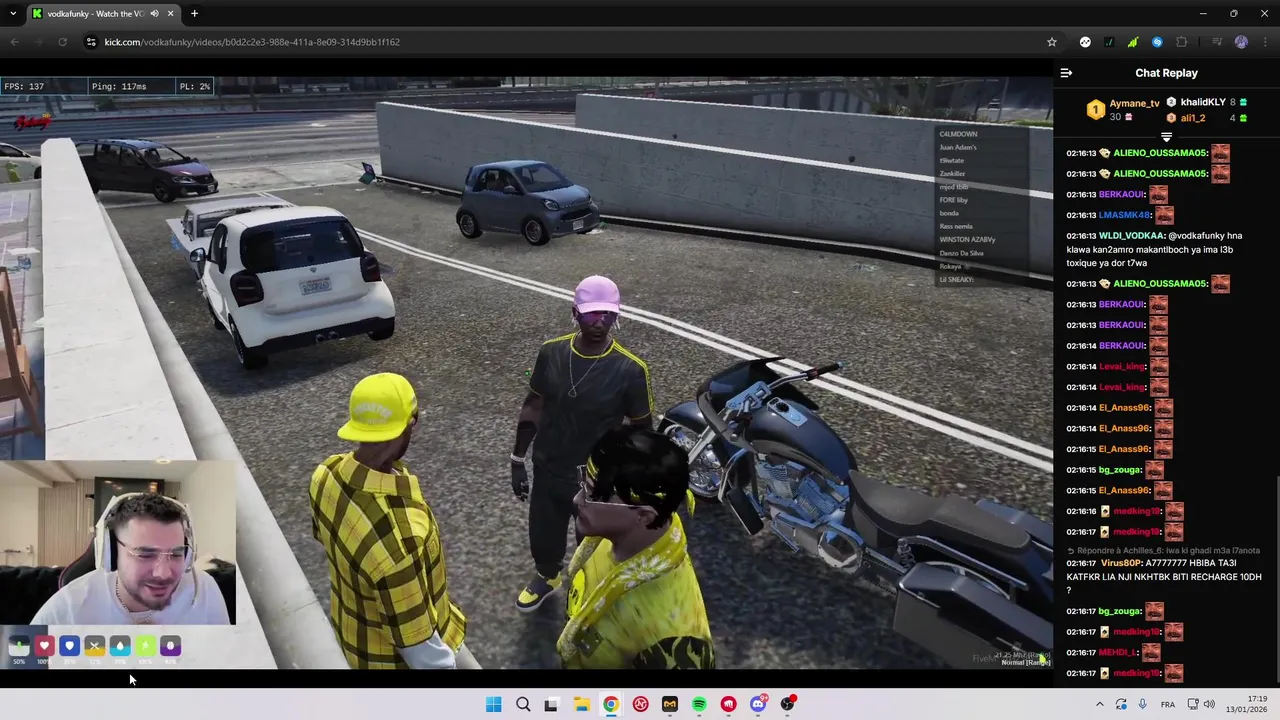Bookmark this page with star icon

[x=1051, y=42]
